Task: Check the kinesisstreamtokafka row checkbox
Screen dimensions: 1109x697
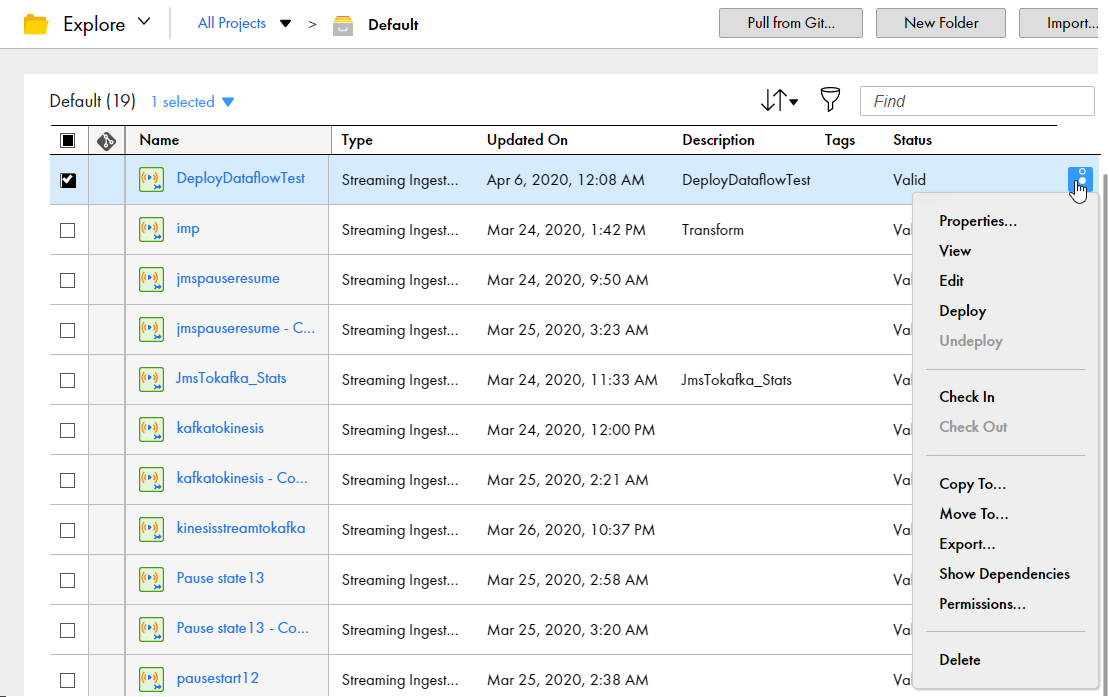Action: tap(67, 530)
